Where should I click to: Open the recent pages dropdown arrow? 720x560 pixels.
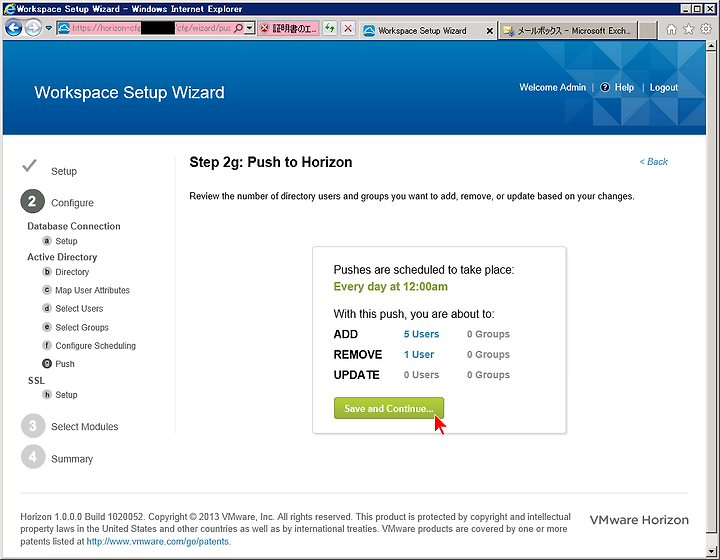coord(48,28)
